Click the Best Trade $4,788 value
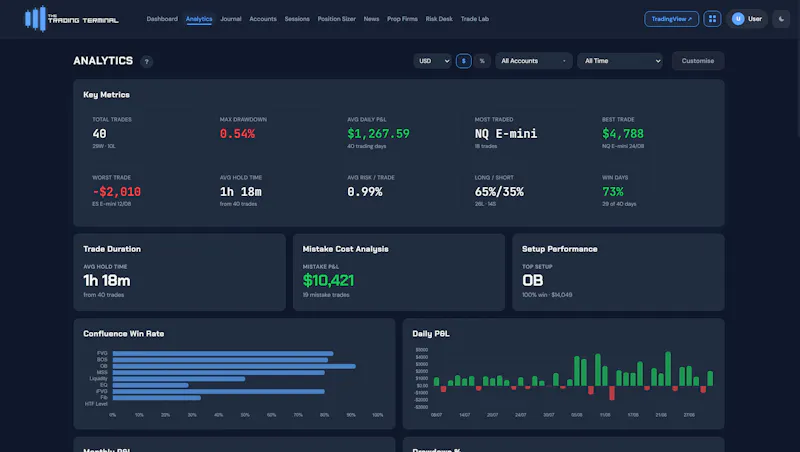The width and height of the screenshot is (800, 452). [622, 134]
